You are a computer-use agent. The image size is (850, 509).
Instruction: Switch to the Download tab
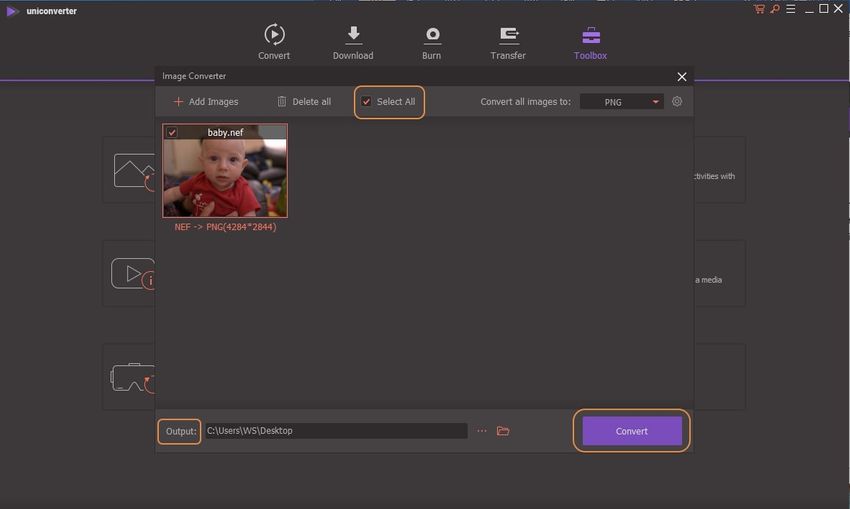point(353,42)
